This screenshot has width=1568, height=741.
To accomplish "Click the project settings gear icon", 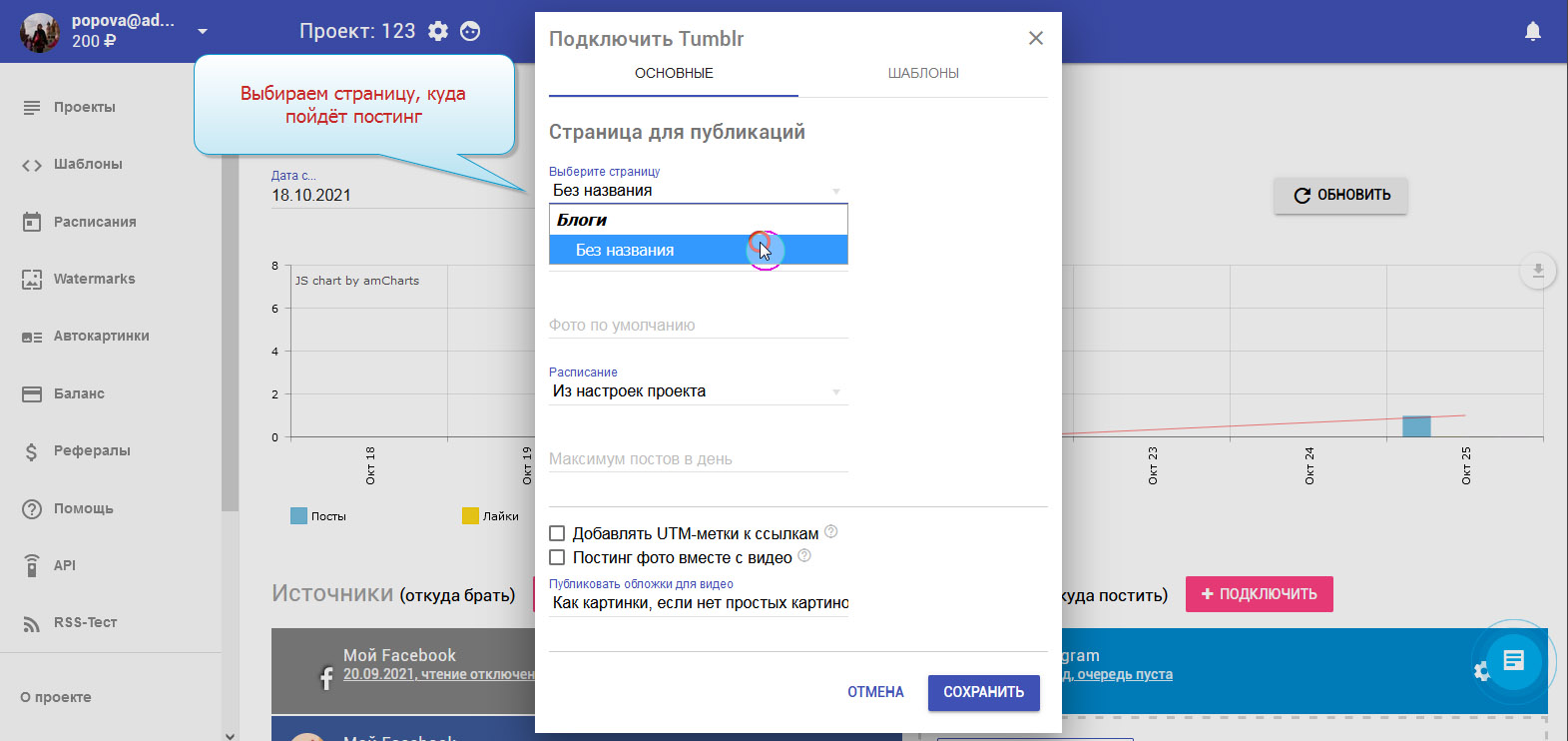I will [x=438, y=31].
